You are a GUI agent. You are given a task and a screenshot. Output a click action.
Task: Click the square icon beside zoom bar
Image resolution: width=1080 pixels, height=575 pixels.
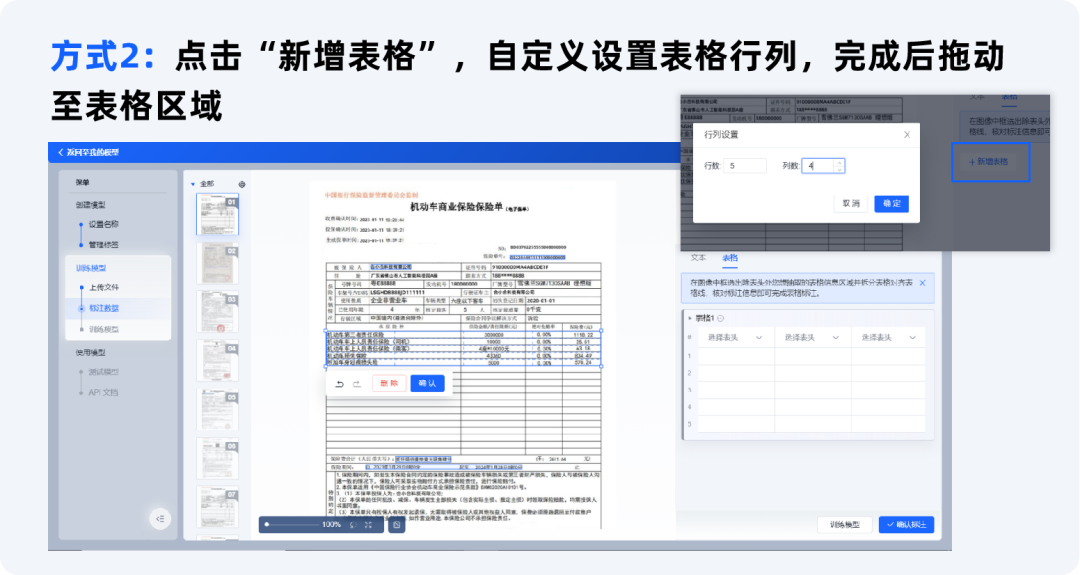tap(397, 525)
